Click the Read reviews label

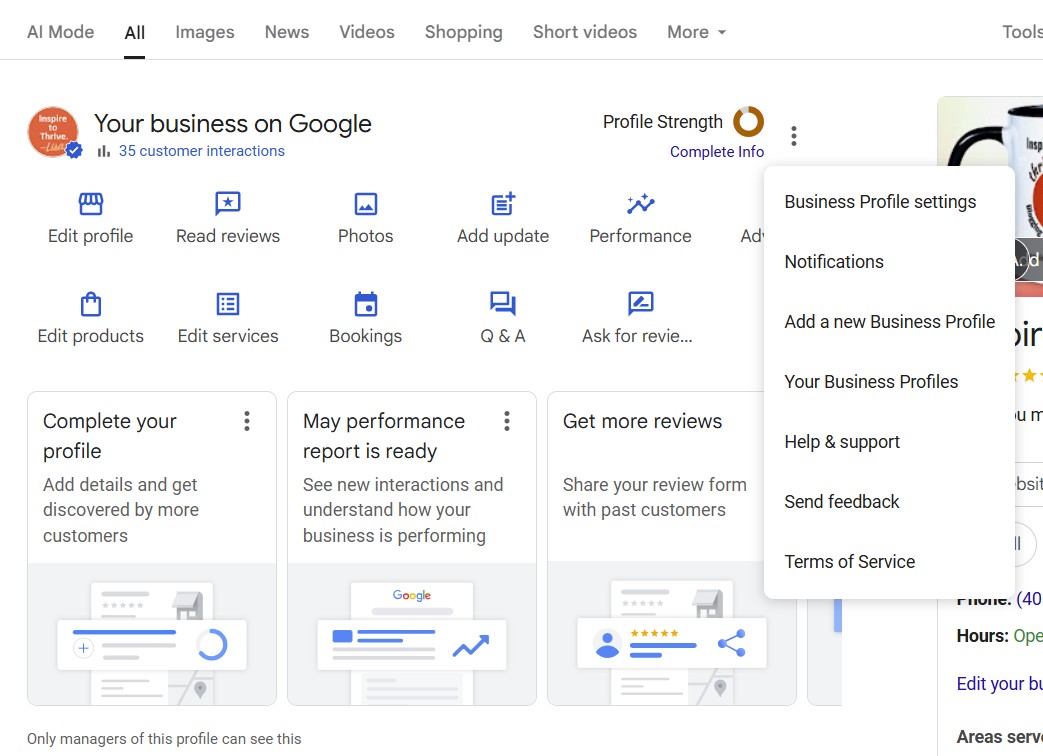click(x=227, y=236)
